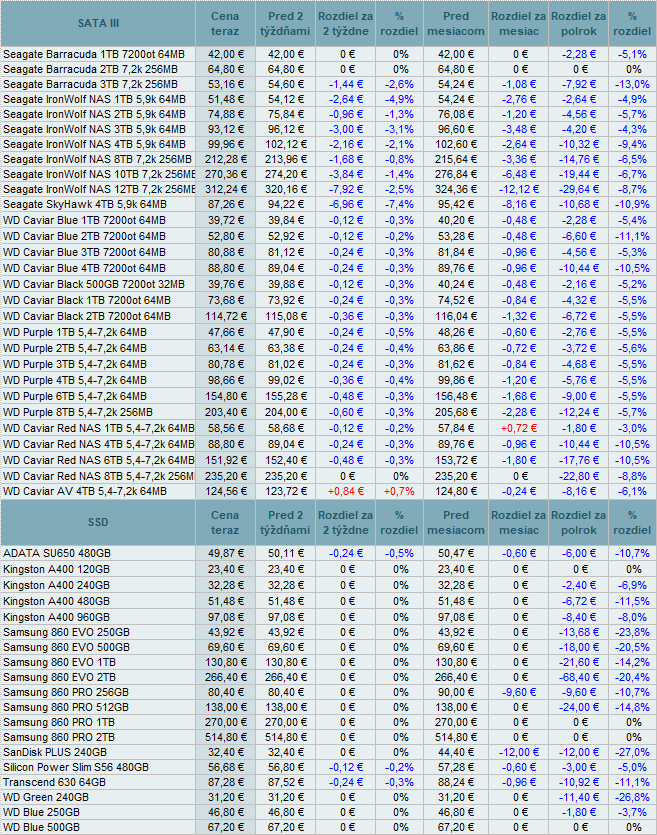Image resolution: width=657 pixels, height=835 pixels.
Task: Click the 95,42 € month-ago price
Action: point(456,204)
